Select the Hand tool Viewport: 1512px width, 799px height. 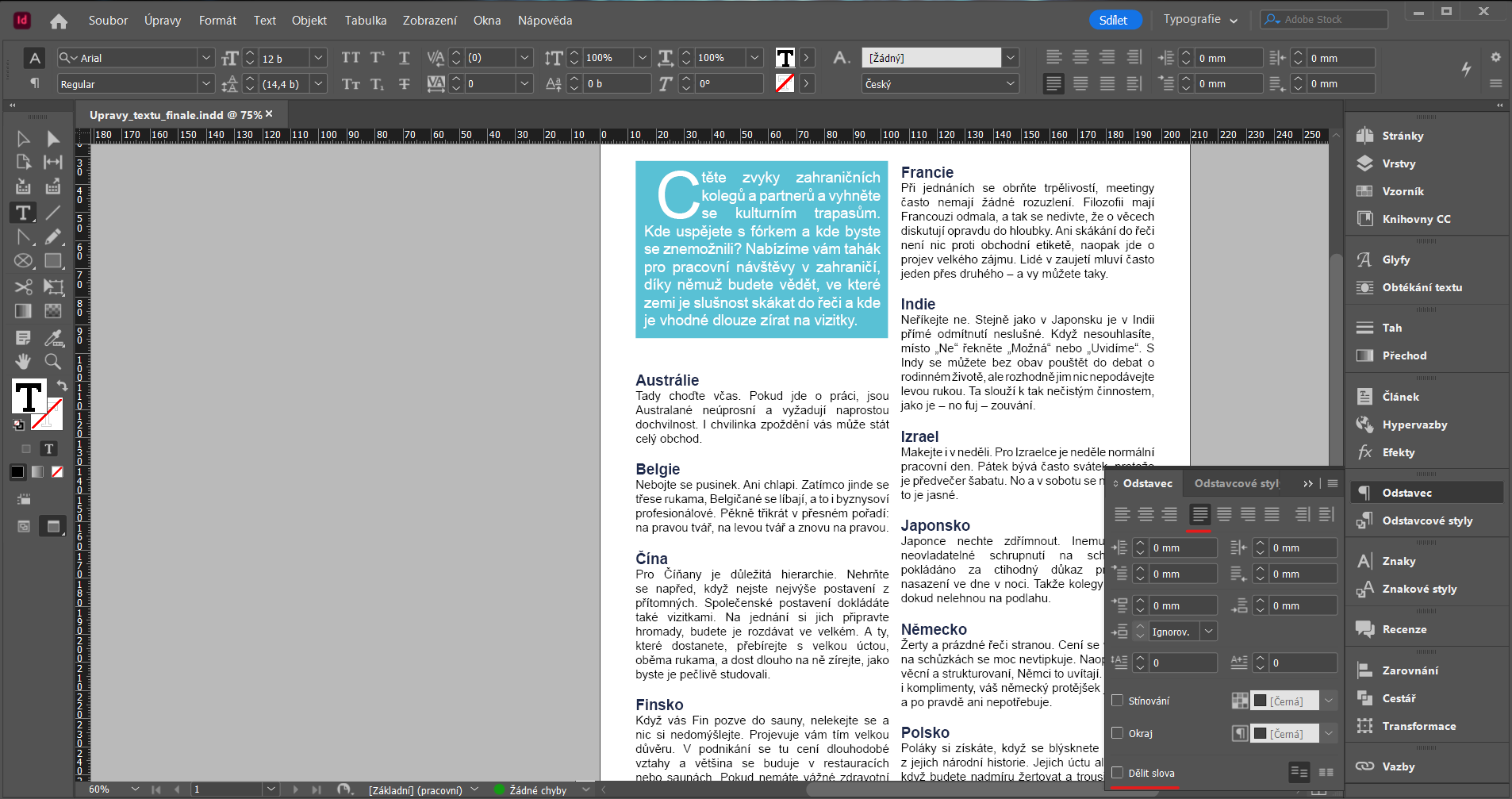22,362
